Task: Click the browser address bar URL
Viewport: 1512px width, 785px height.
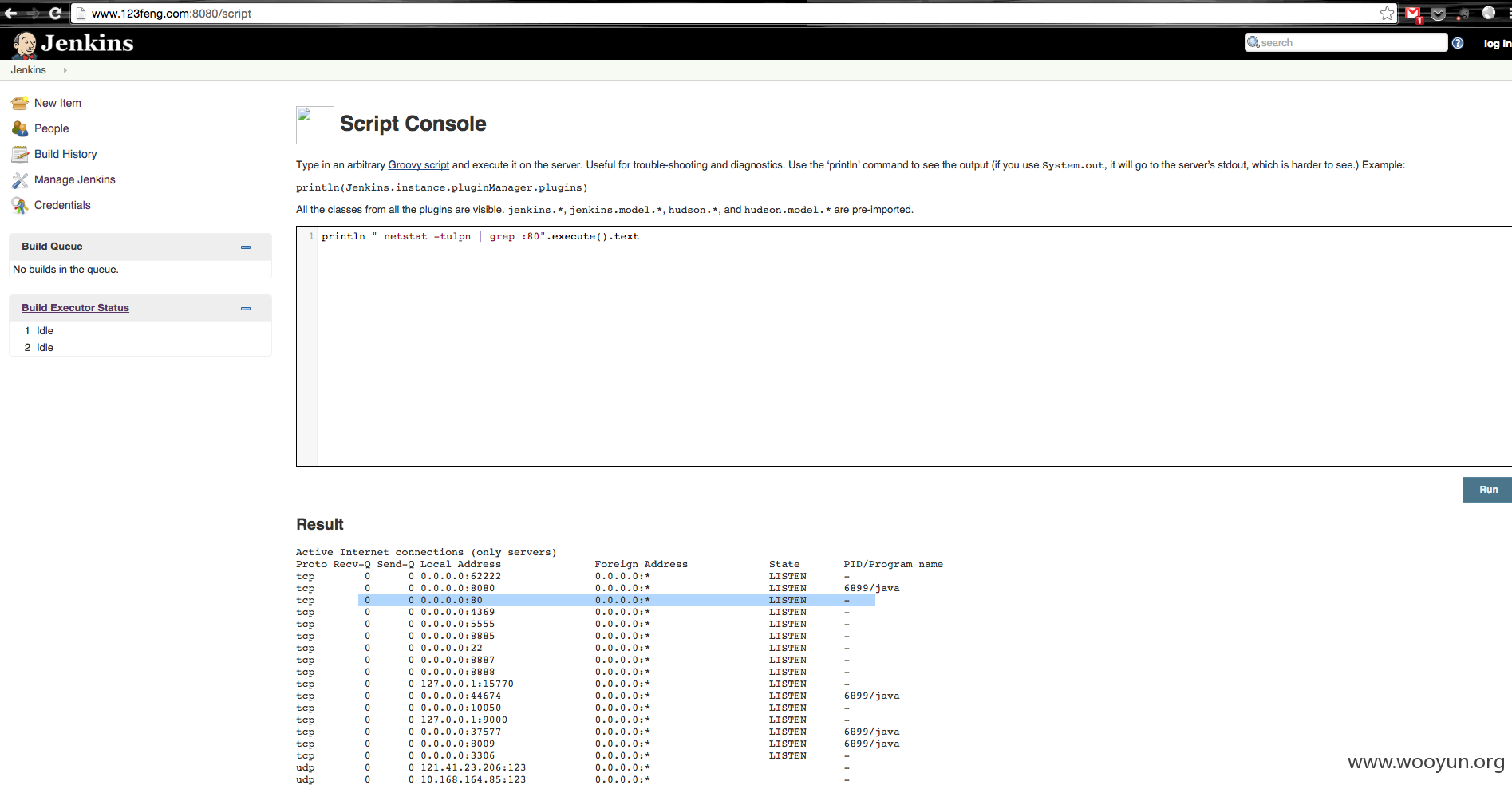Action: click(x=172, y=14)
